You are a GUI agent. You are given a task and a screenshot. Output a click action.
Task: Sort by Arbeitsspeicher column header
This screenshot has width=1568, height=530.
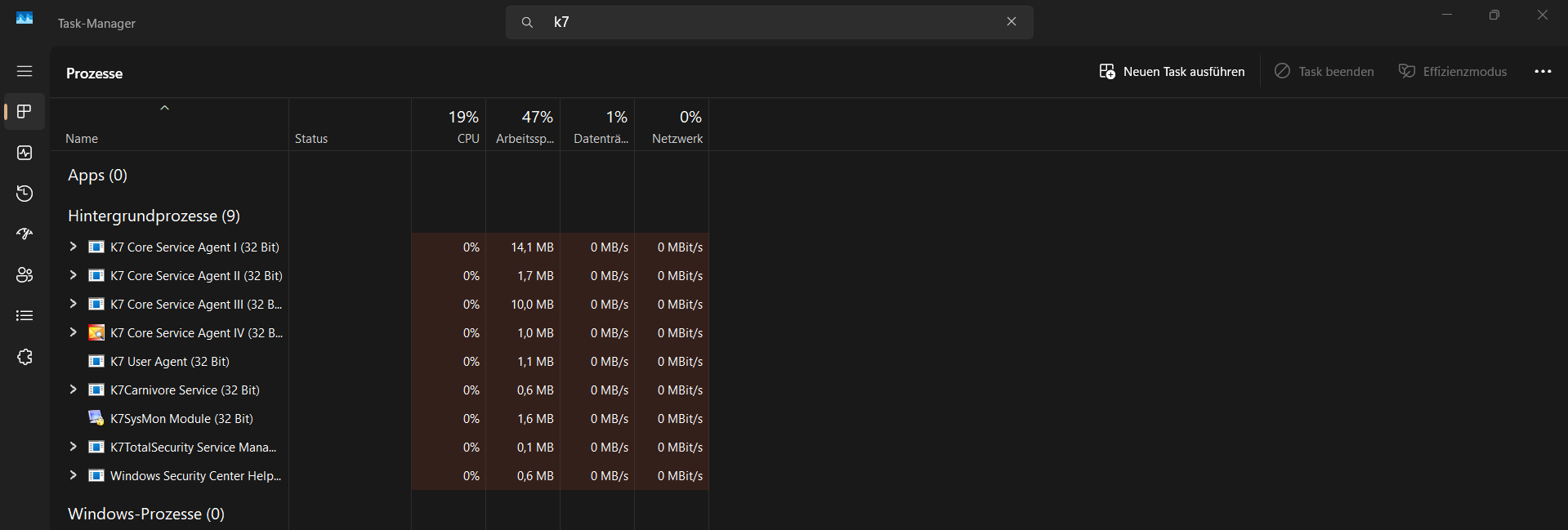[523, 127]
